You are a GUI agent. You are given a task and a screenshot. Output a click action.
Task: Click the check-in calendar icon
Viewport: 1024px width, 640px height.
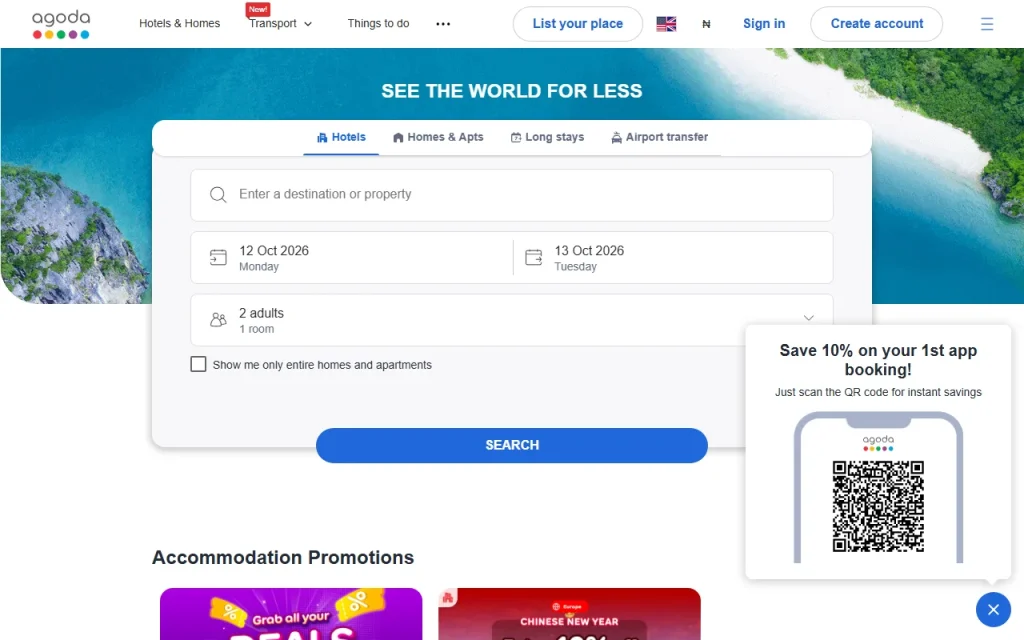(x=218, y=257)
